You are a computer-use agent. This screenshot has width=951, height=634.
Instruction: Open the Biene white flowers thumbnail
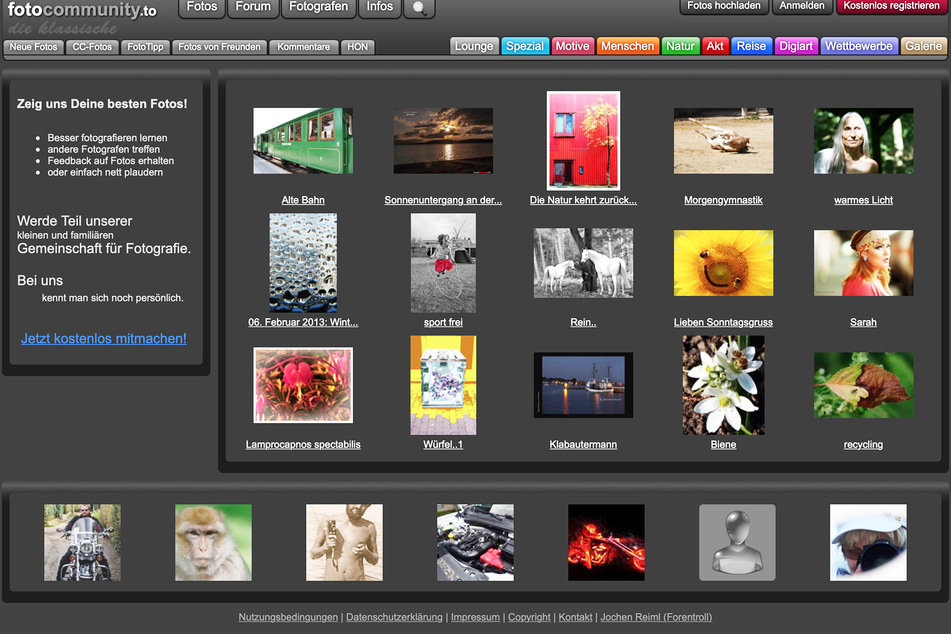[x=724, y=385]
